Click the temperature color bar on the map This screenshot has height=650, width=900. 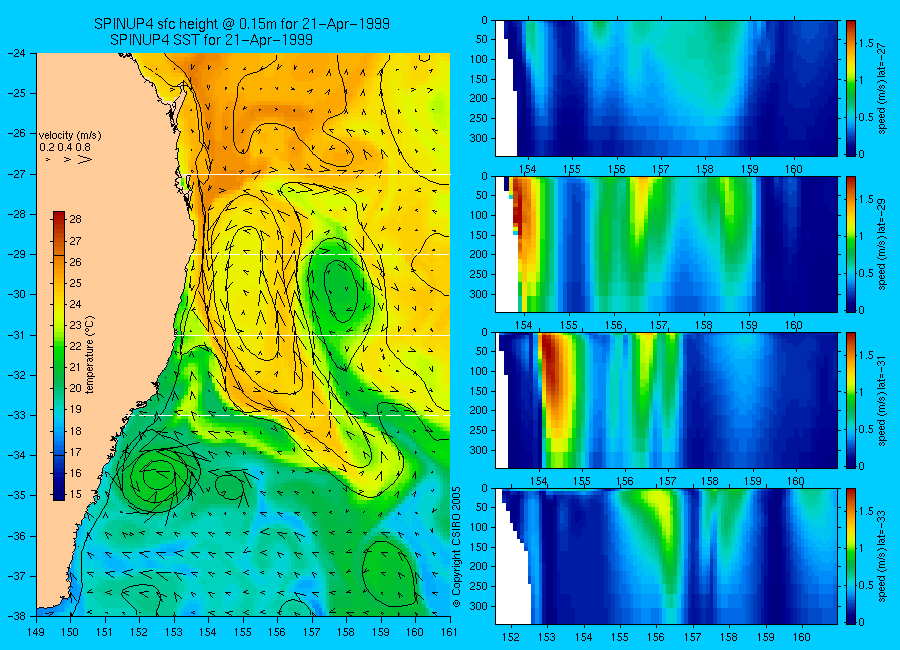(59, 356)
